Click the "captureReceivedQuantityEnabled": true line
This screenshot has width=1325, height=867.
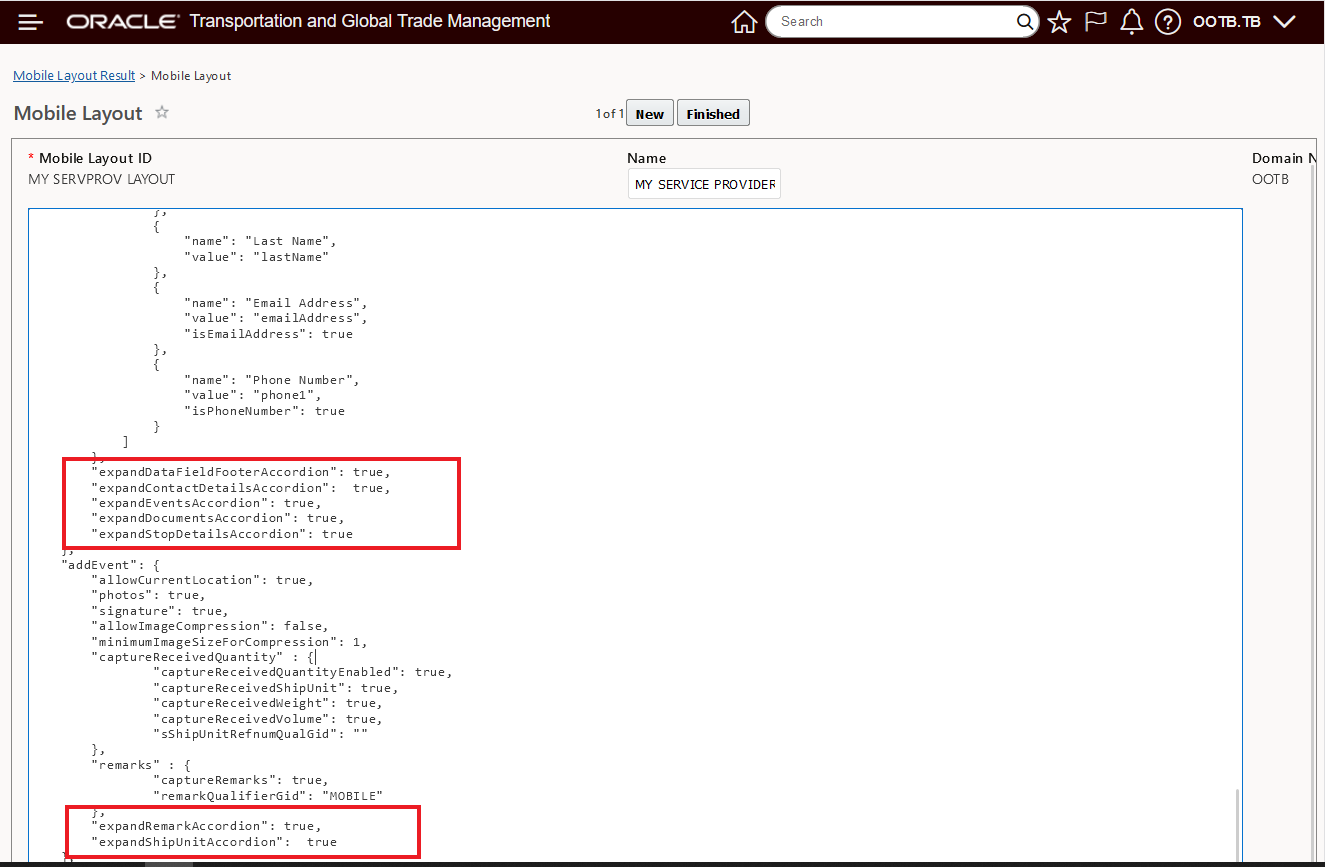click(x=303, y=672)
